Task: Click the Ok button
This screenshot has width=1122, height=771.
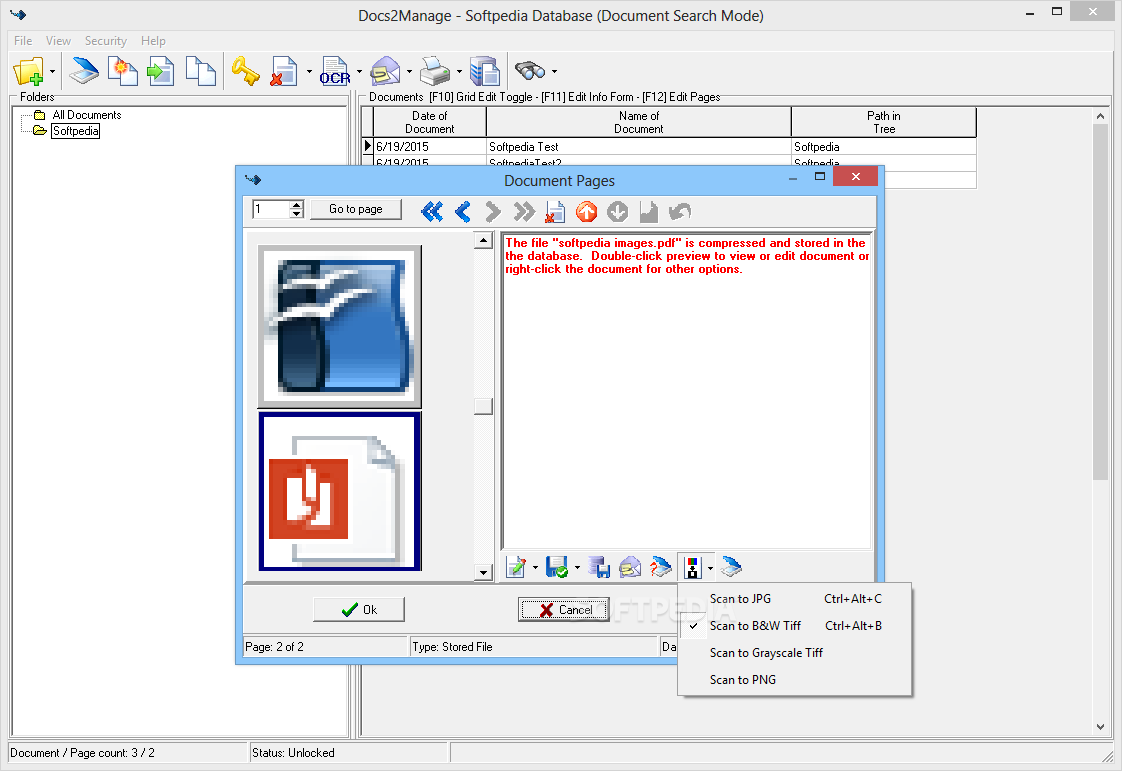Action: [359, 610]
